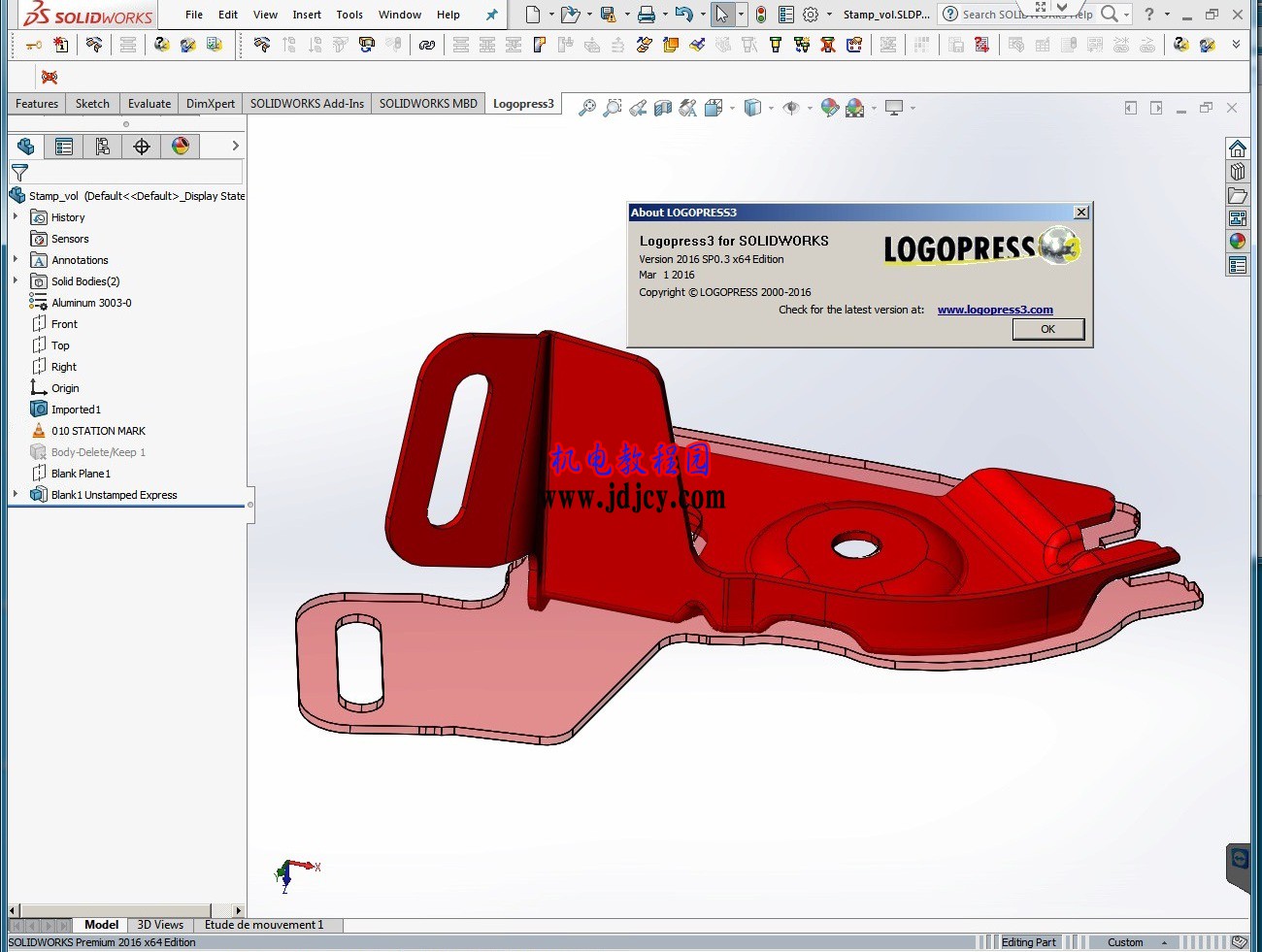The height and width of the screenshot is (952, 1262).
Task: Open Etude de mouvement 1 tab
Action: click(x=264, y=925)
